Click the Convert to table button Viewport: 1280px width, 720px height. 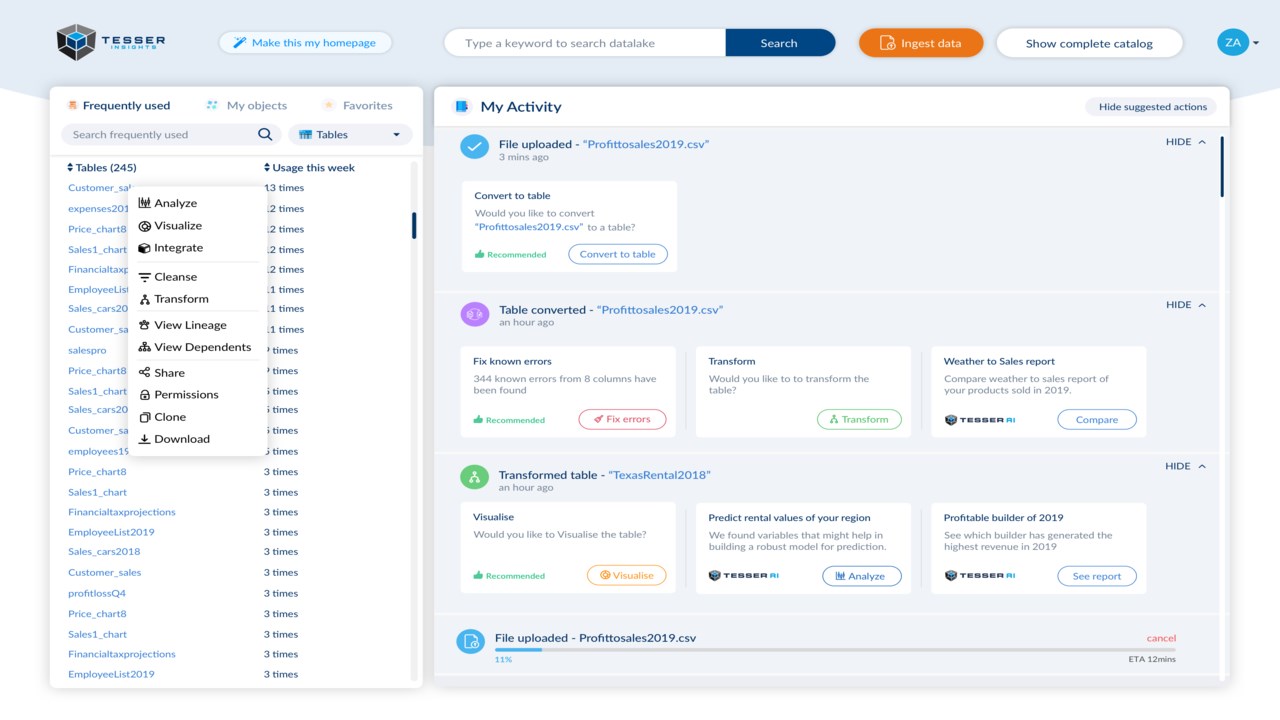tap(618, 254)
